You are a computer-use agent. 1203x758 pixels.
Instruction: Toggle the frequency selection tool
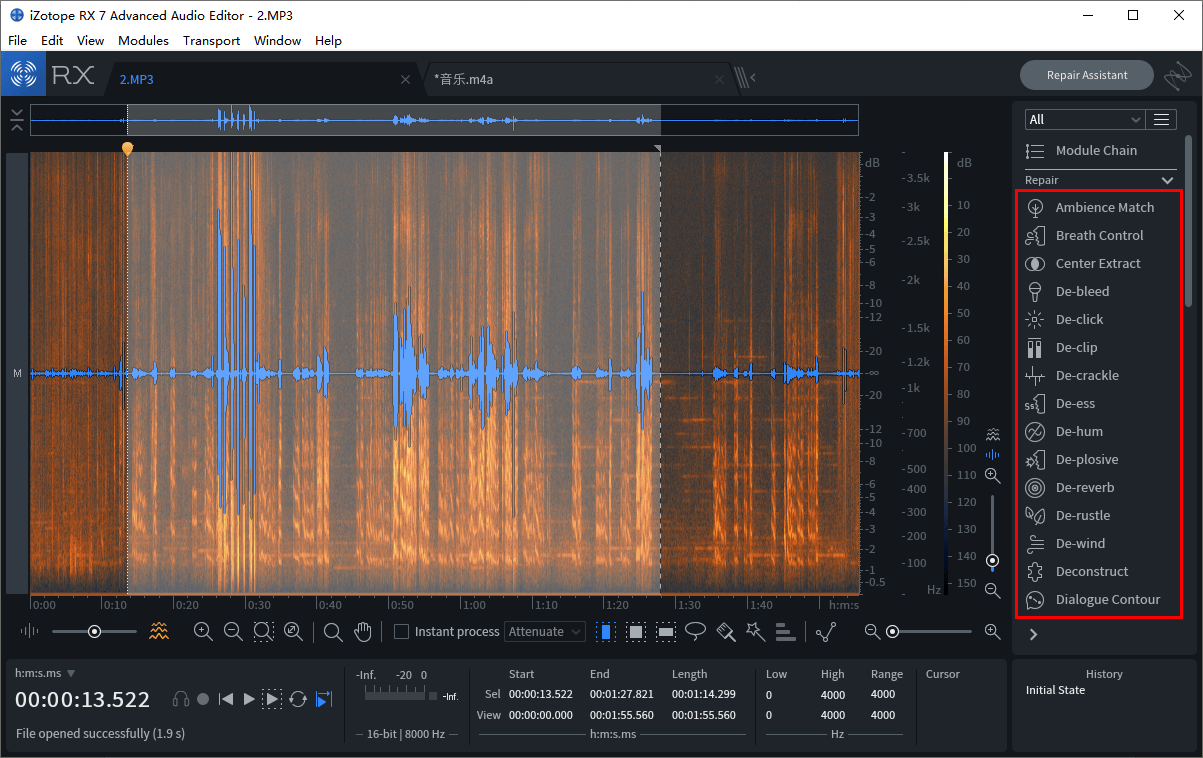click(666, 631)
